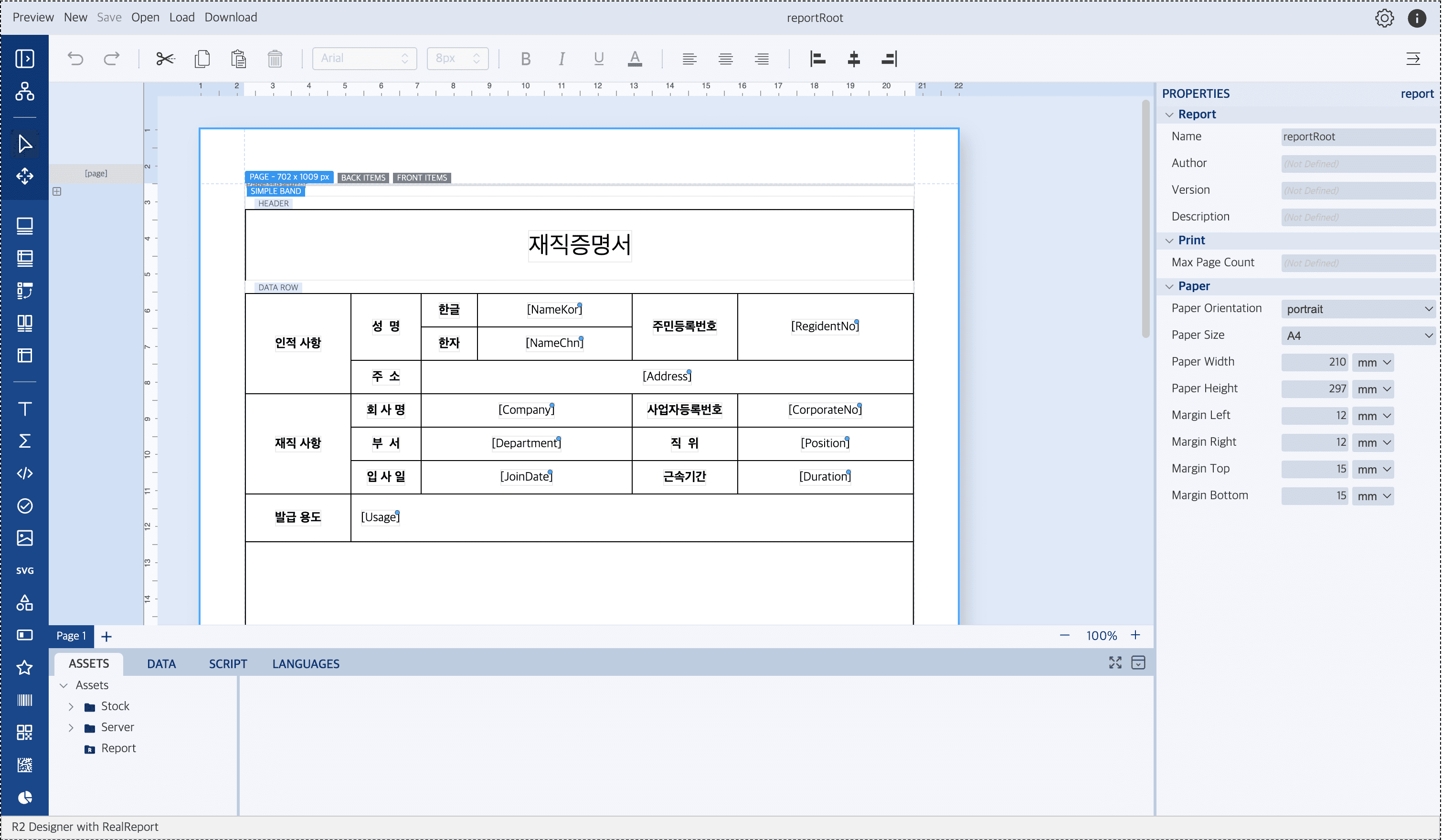
Task: Copy the selected item
Action: coord(202,58)
